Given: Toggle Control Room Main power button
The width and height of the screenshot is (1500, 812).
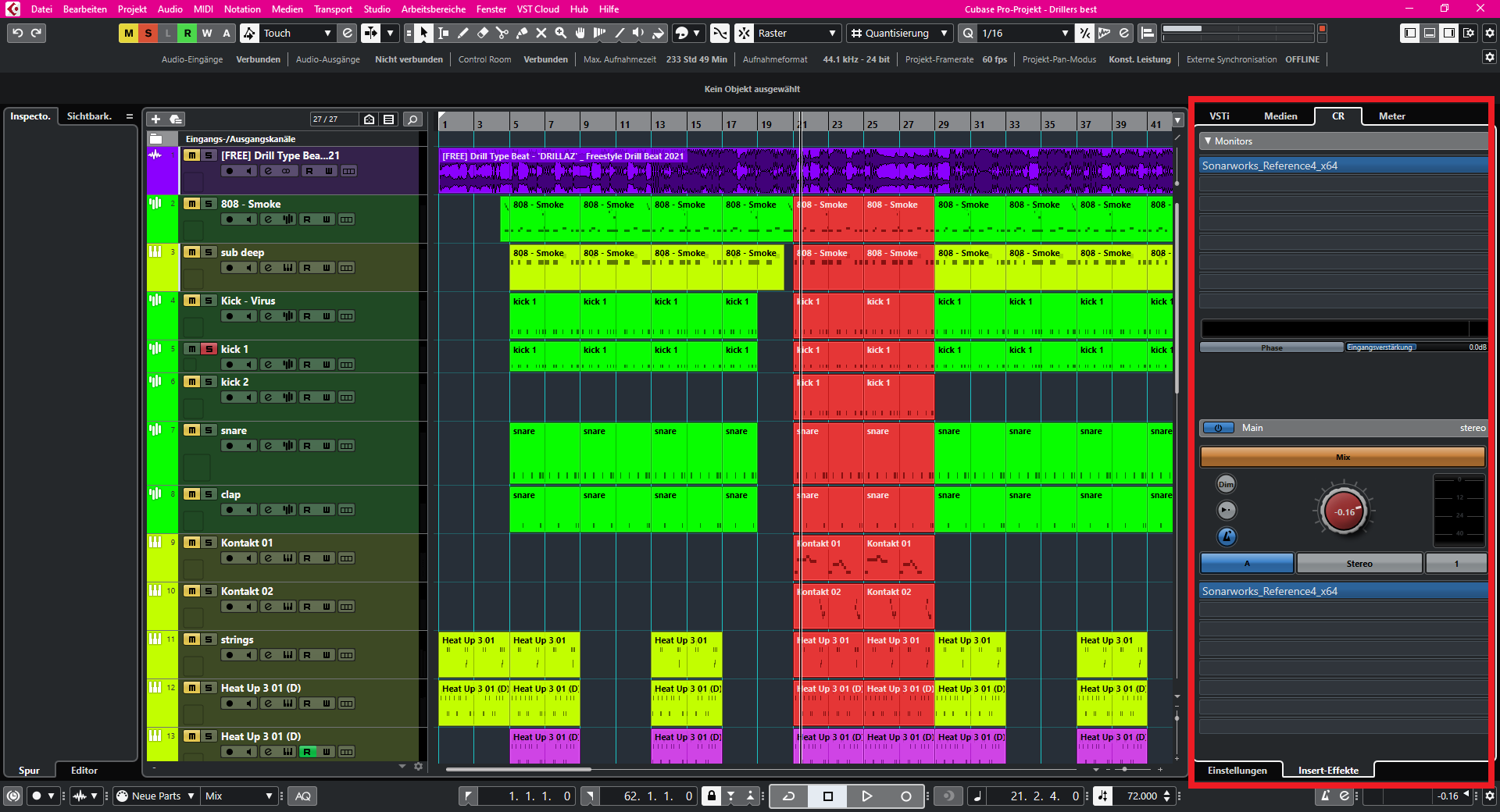Looking at the screenshot, I should click(1217, 428).
